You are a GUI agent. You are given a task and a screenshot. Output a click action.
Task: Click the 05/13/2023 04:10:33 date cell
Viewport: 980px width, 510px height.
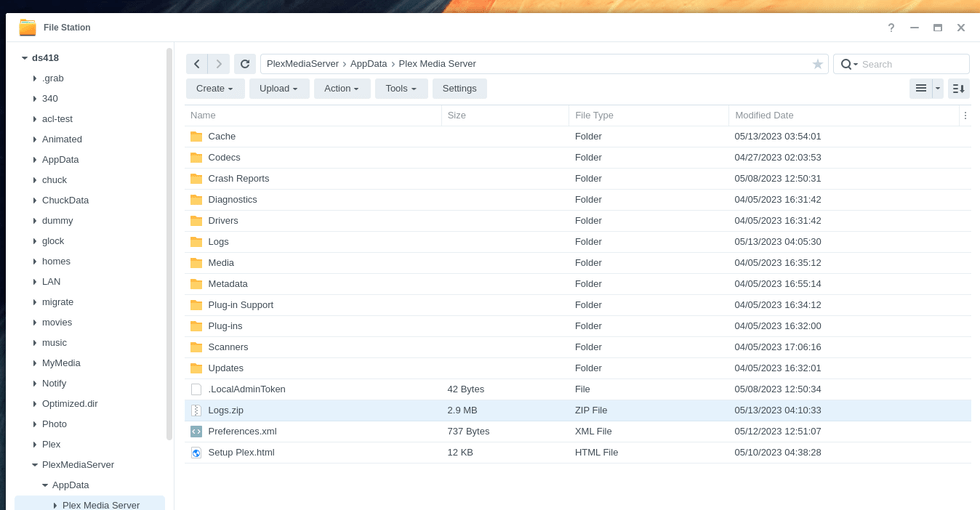(778, 411)
